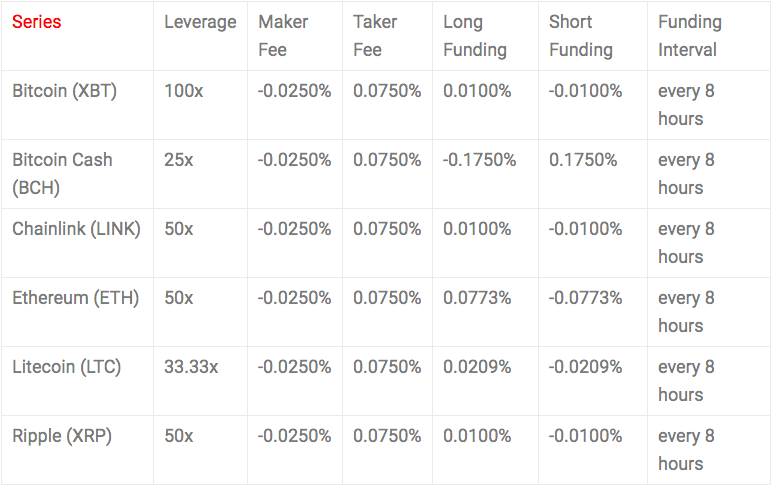
Task: Click the Funding Interval column header
Action: coord(690,36)
